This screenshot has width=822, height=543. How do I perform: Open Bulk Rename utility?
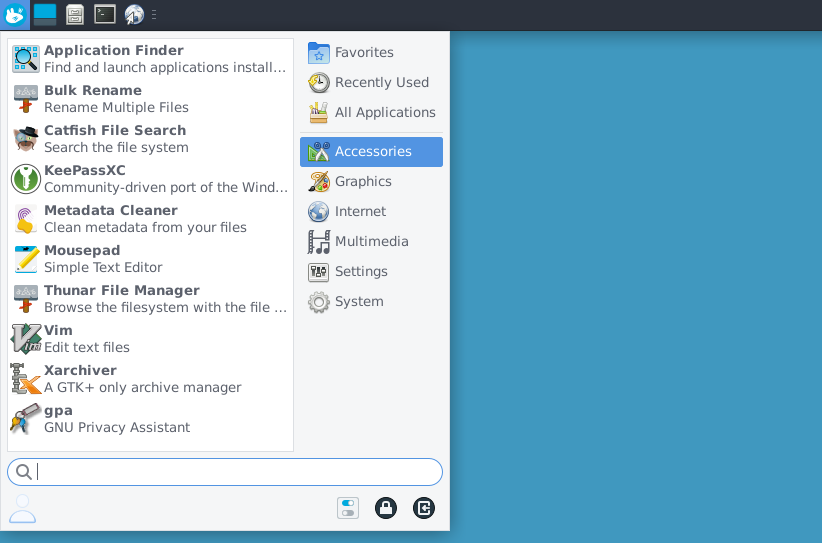pos(150,99)
